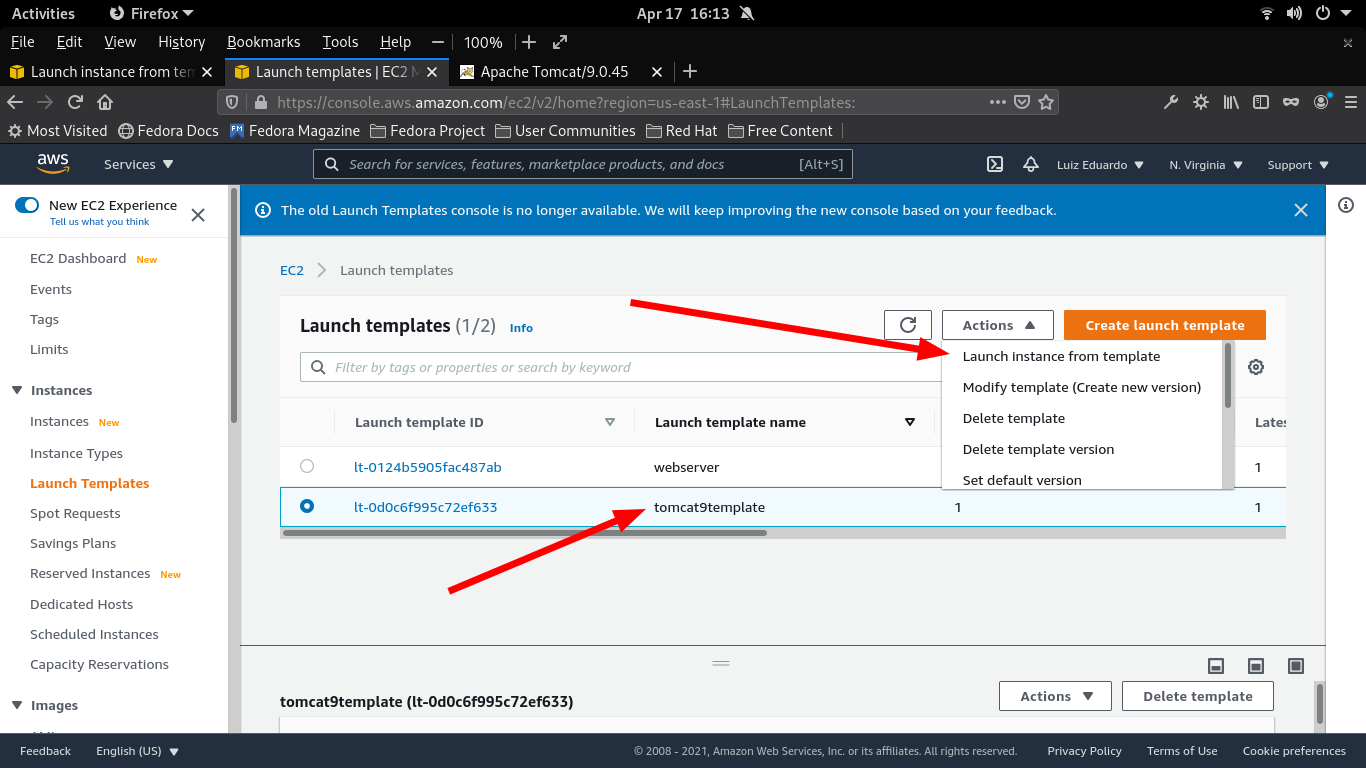
Task: Collapse the top Actions dropdown
Action: pyautogui.click(x=998, y=325)
